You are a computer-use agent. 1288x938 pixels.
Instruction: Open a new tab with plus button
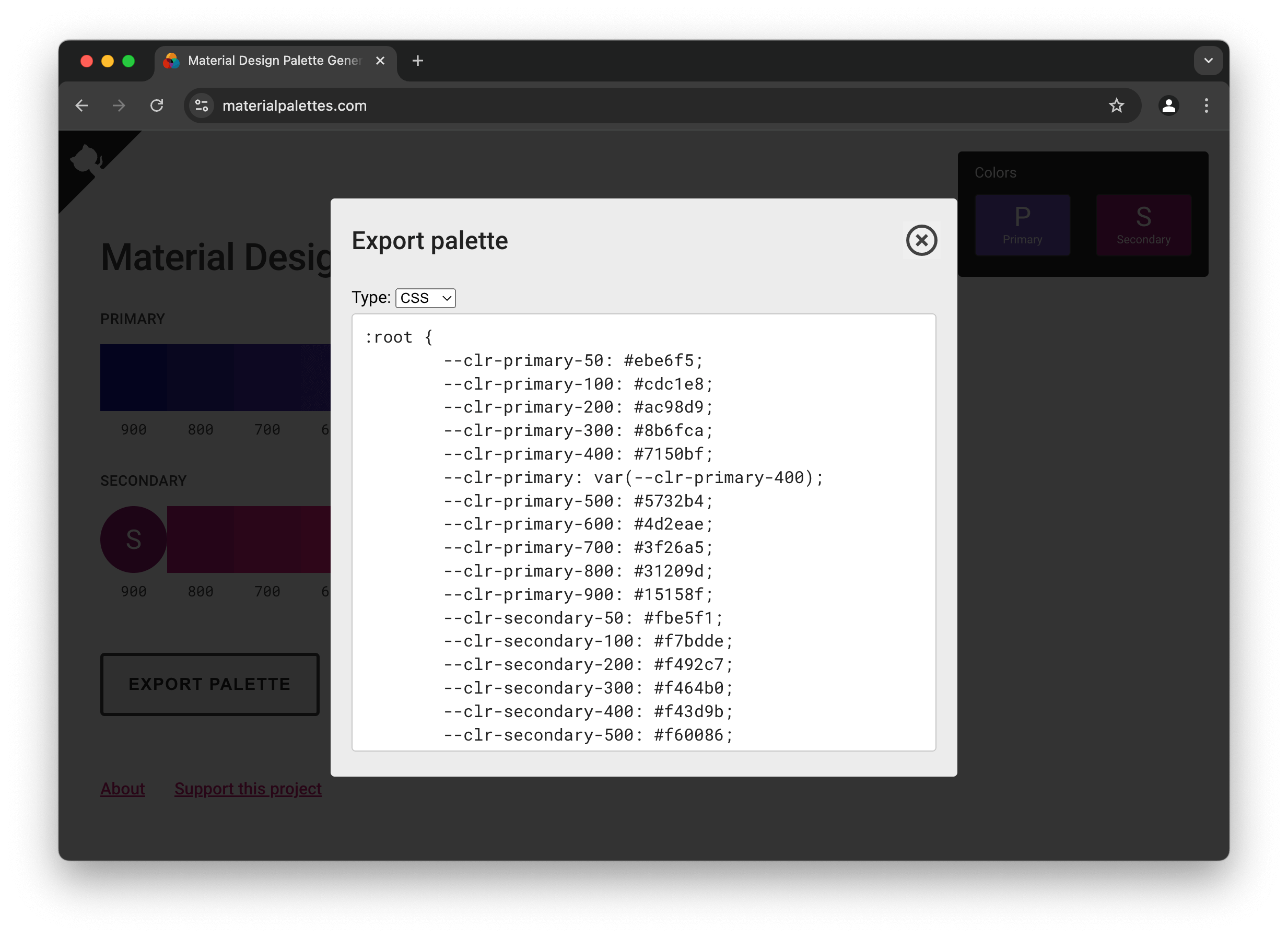[x=417, y=61]
